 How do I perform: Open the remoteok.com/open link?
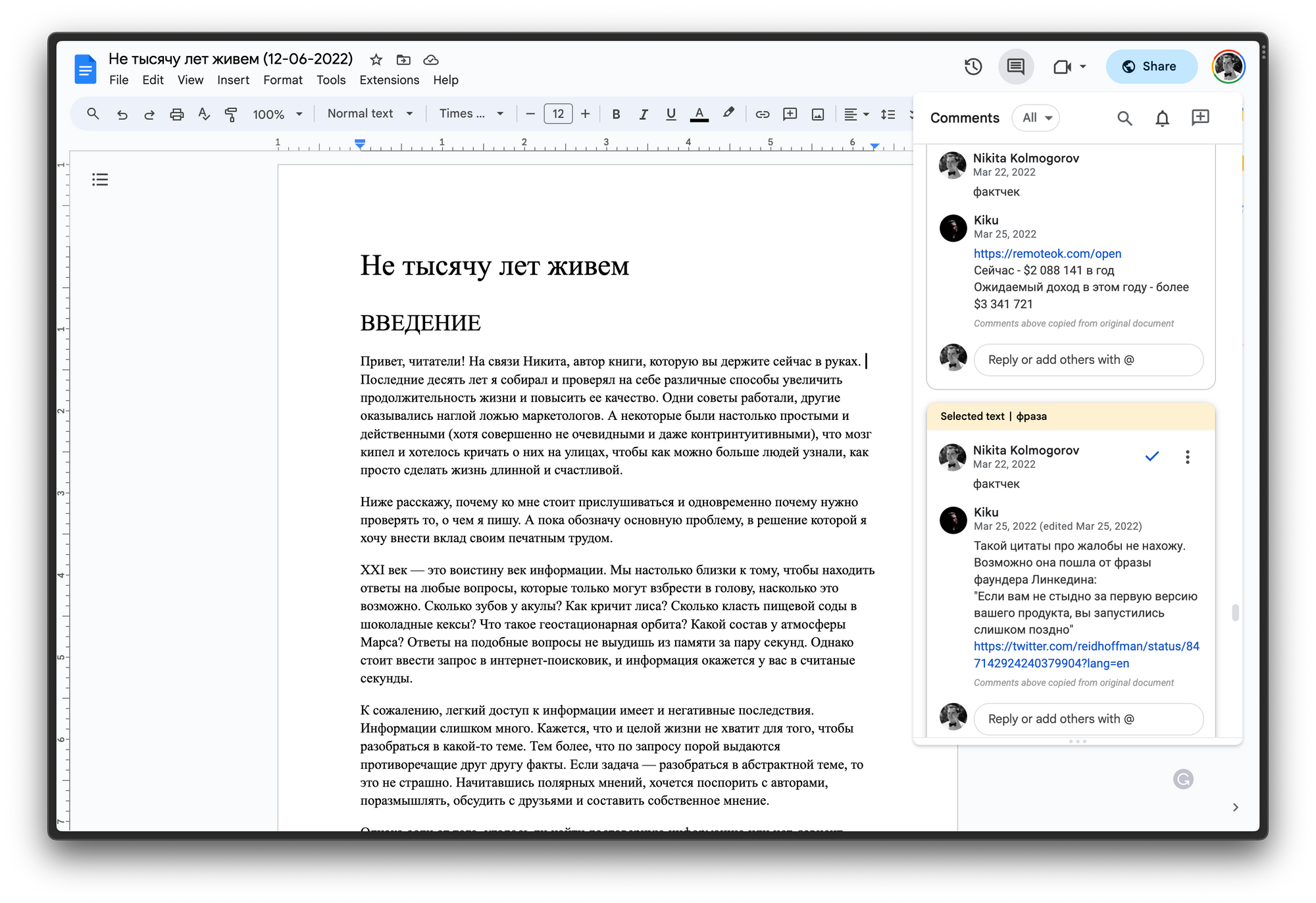[1048, 253]
